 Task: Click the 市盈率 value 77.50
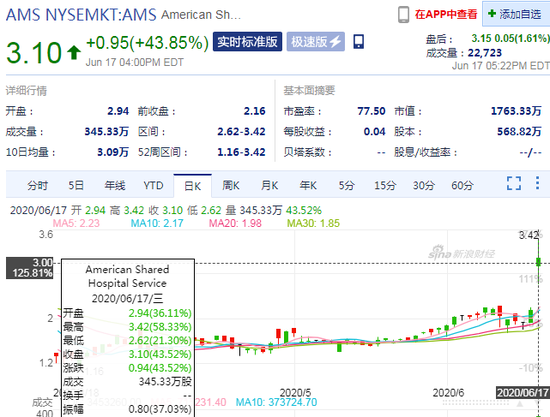[x=371, y=111]
